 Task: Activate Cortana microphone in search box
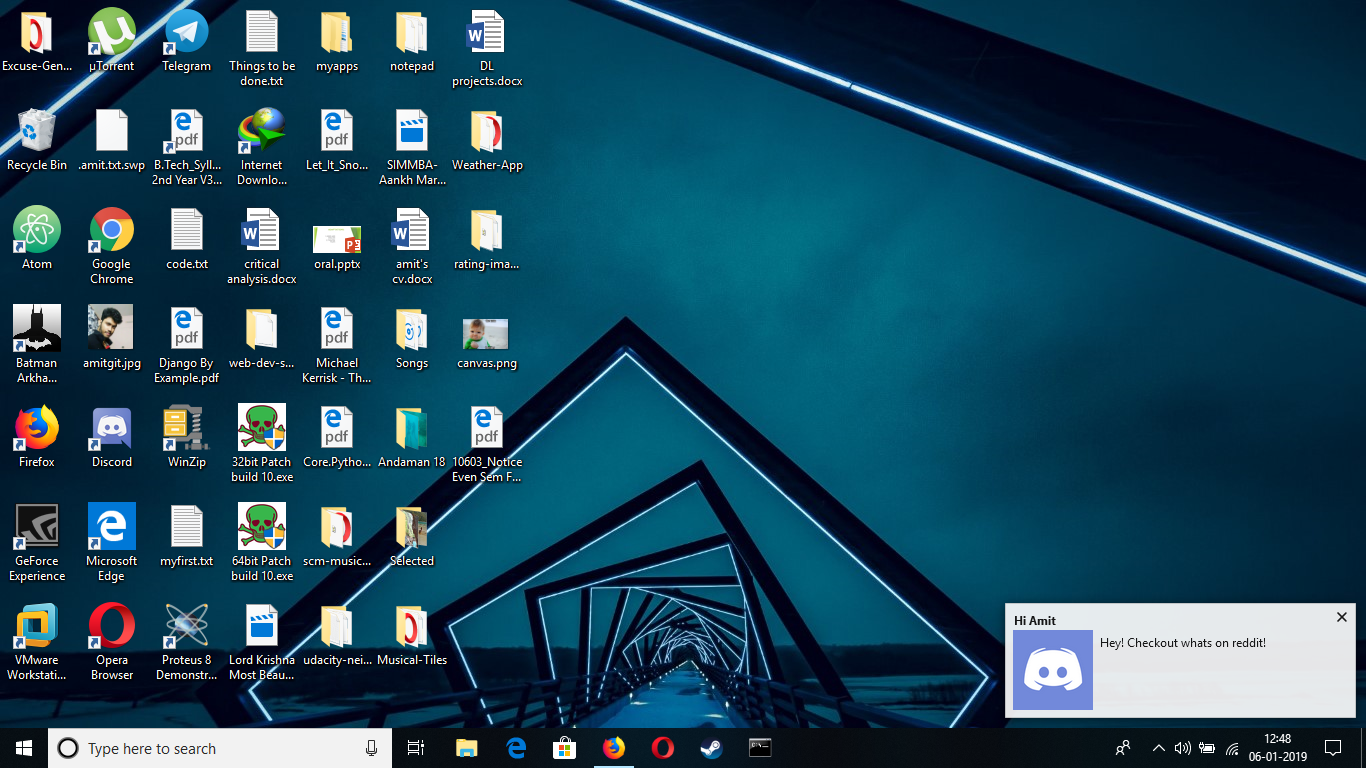(x=371, y=748)
